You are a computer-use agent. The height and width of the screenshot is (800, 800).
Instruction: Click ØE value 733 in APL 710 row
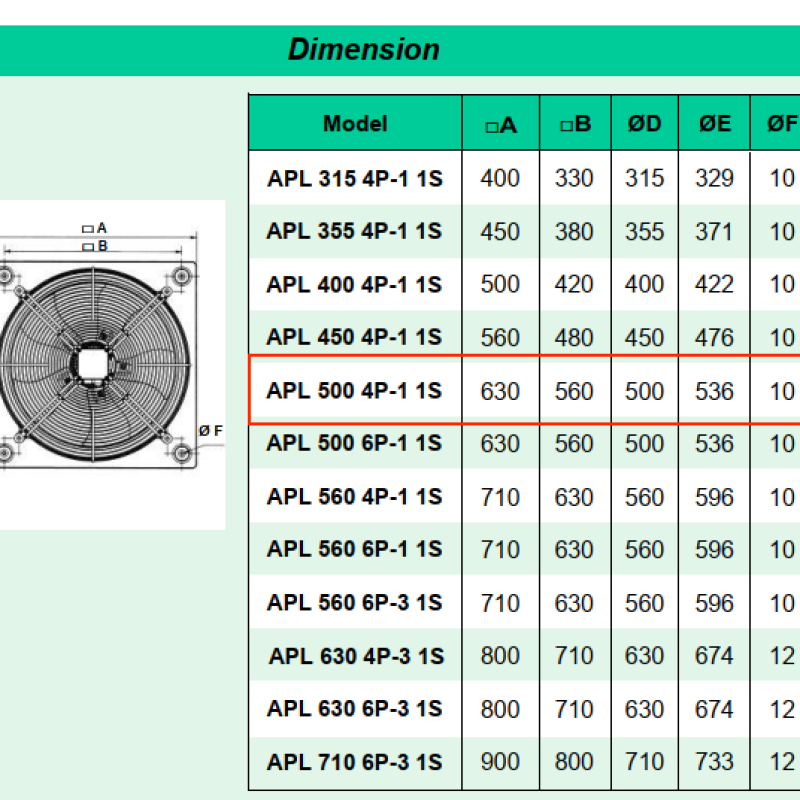(x=714, y=763)
